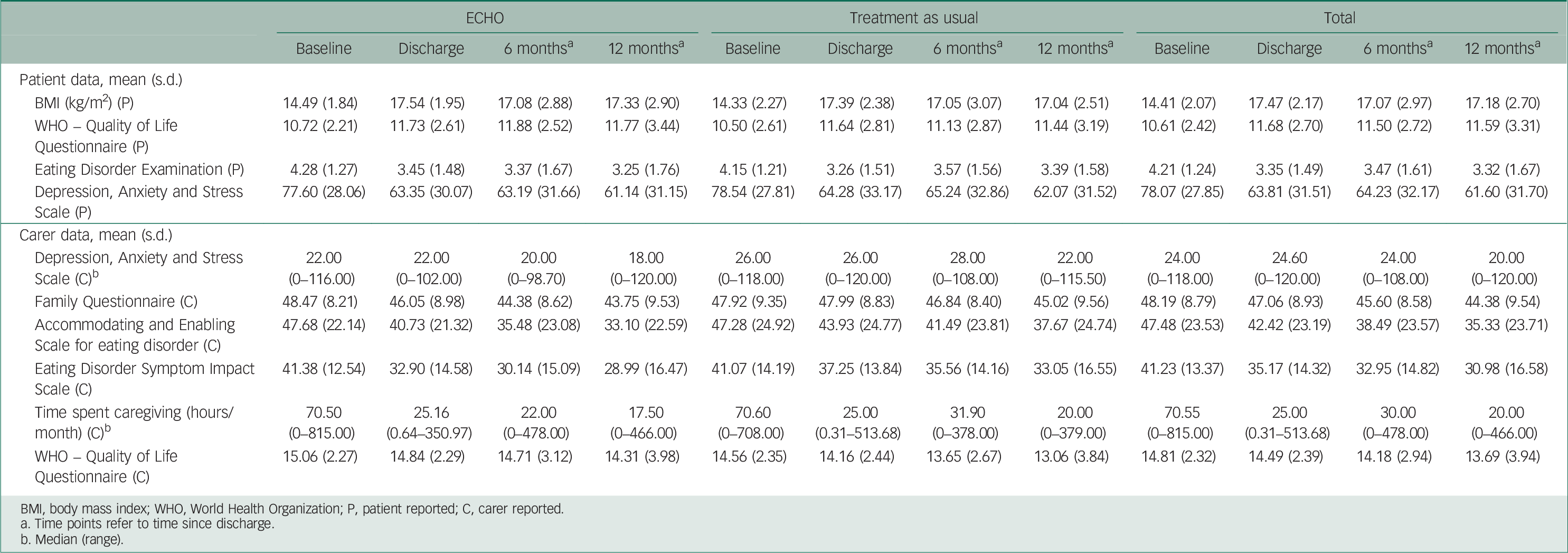Click the ECHO group column header
The width and height of the screenshot is (1568, 553).
point(485,17)
